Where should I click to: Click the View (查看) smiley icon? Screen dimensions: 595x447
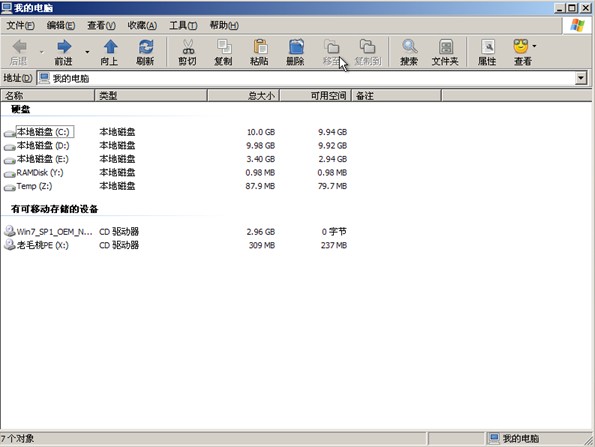pos(521,46)
